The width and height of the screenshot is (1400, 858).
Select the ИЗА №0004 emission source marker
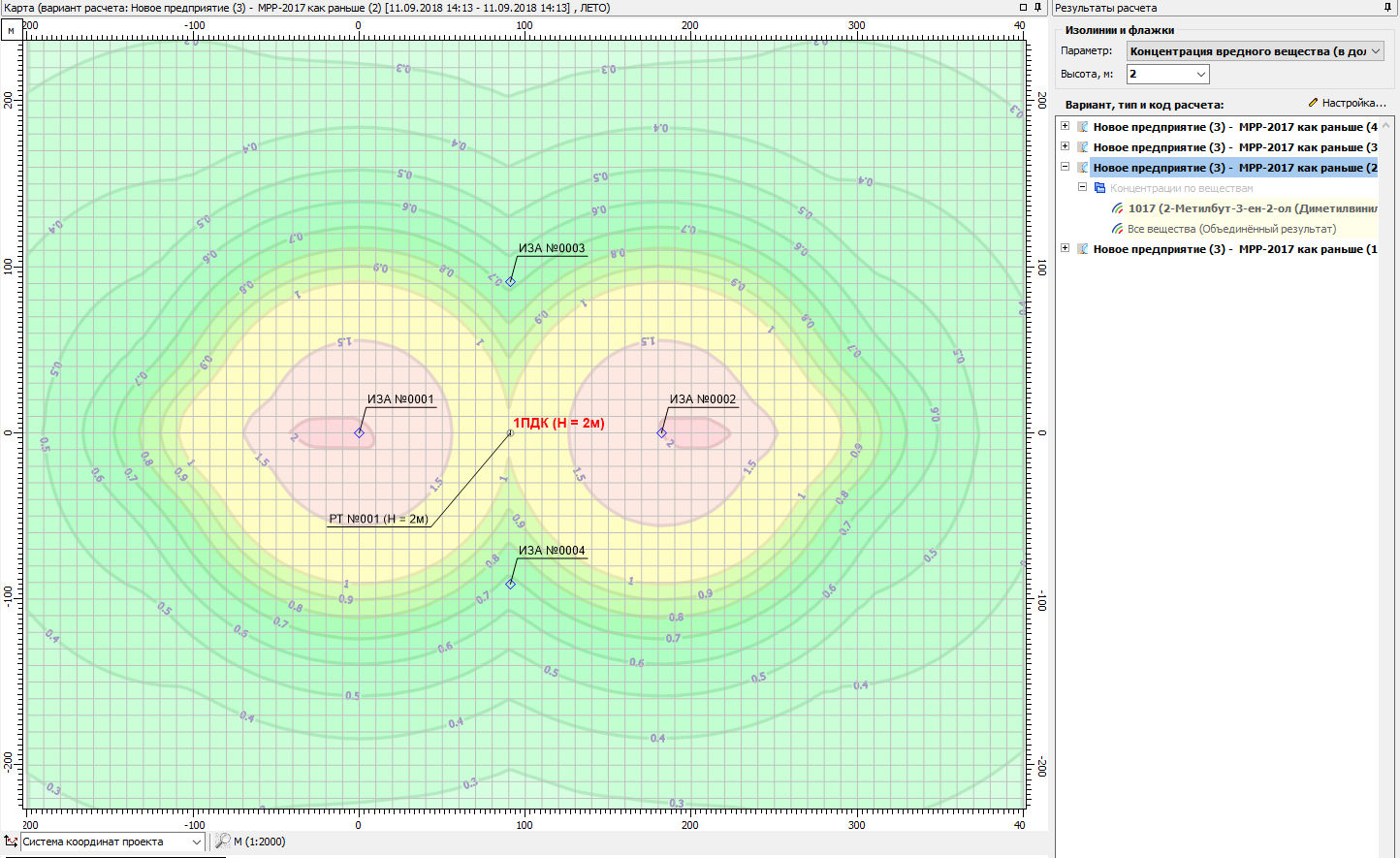[x=510, y=584]
